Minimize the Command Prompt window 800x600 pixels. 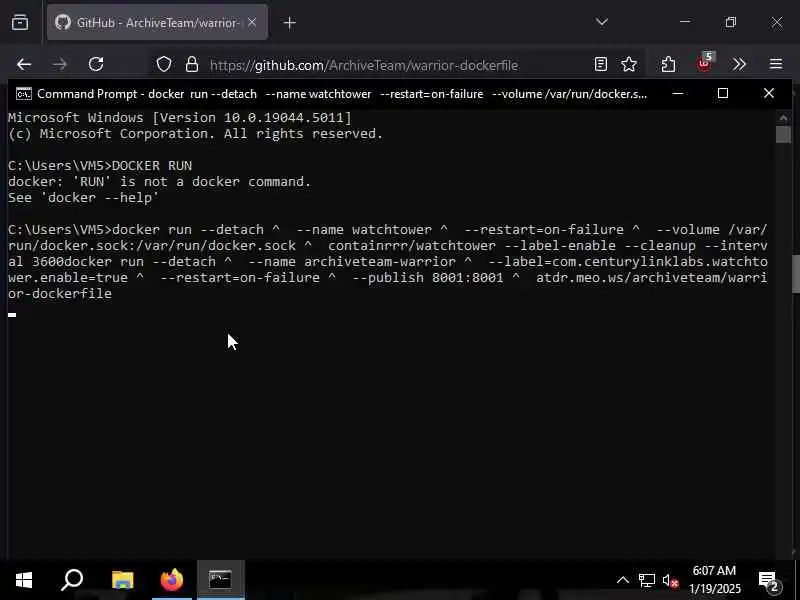pos(678,93)
